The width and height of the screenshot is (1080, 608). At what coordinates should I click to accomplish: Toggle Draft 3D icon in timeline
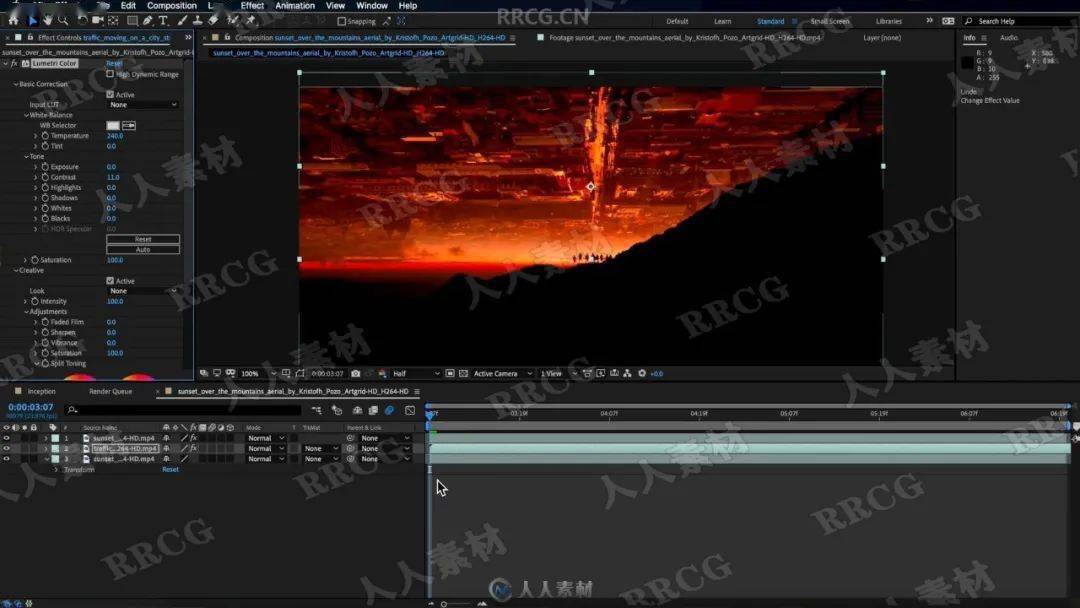pos(337,410)
